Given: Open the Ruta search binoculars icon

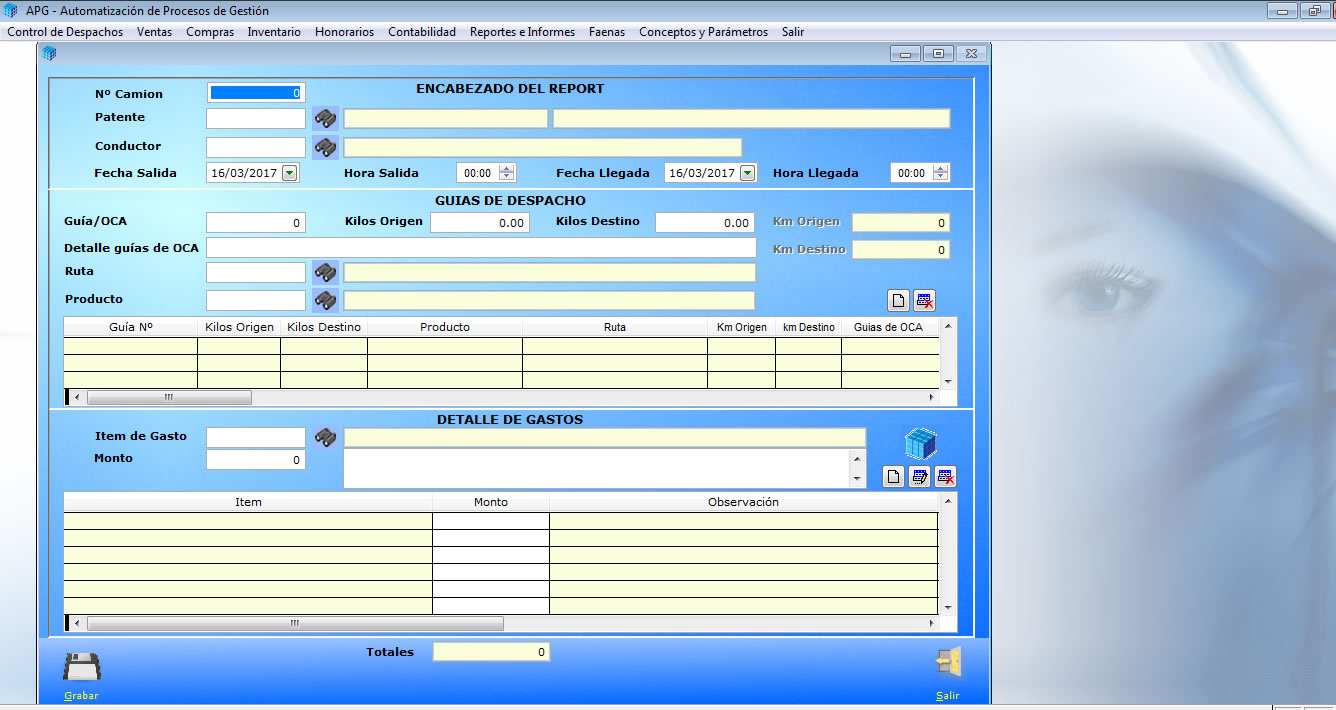Looking at the screenshot, I should [x=325, y=272].
